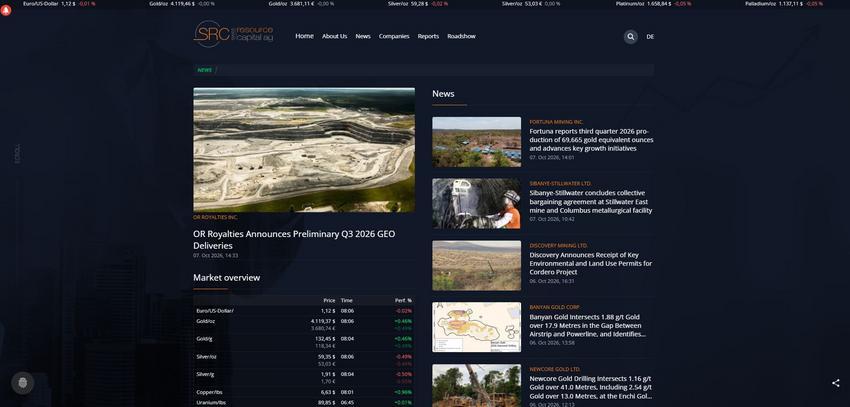Click the 4.119,37 $ gold price value
The image size is (850, 407).
323,321
